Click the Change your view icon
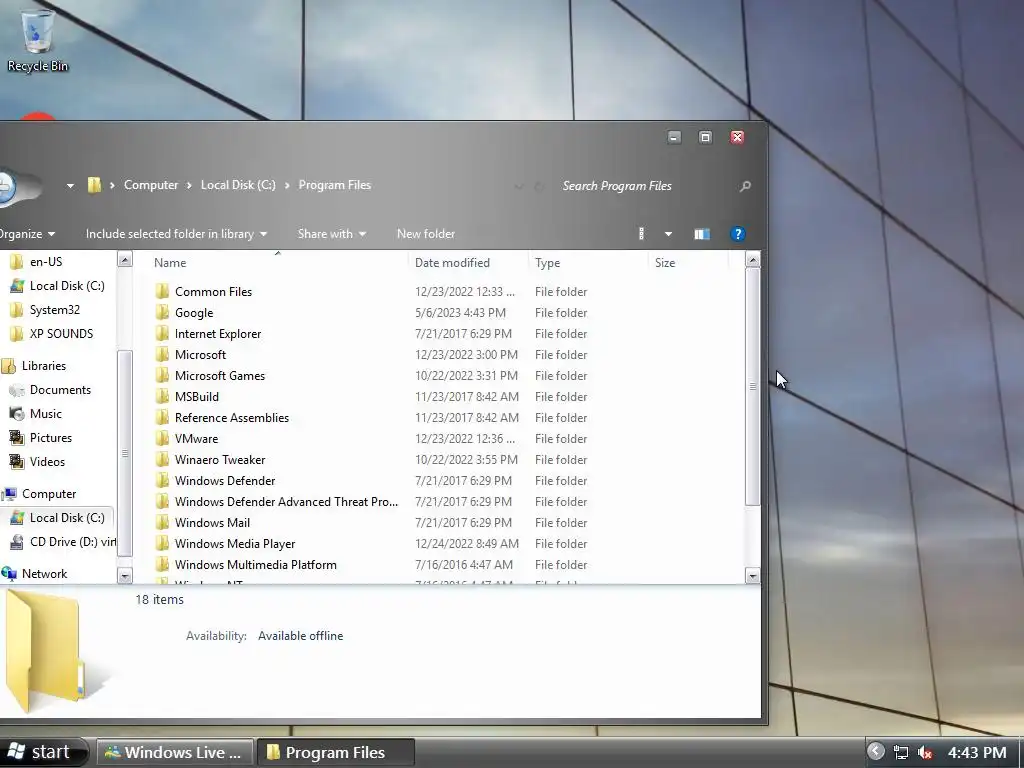Viewport: 1024px width, 768px height. coord(641,234)
